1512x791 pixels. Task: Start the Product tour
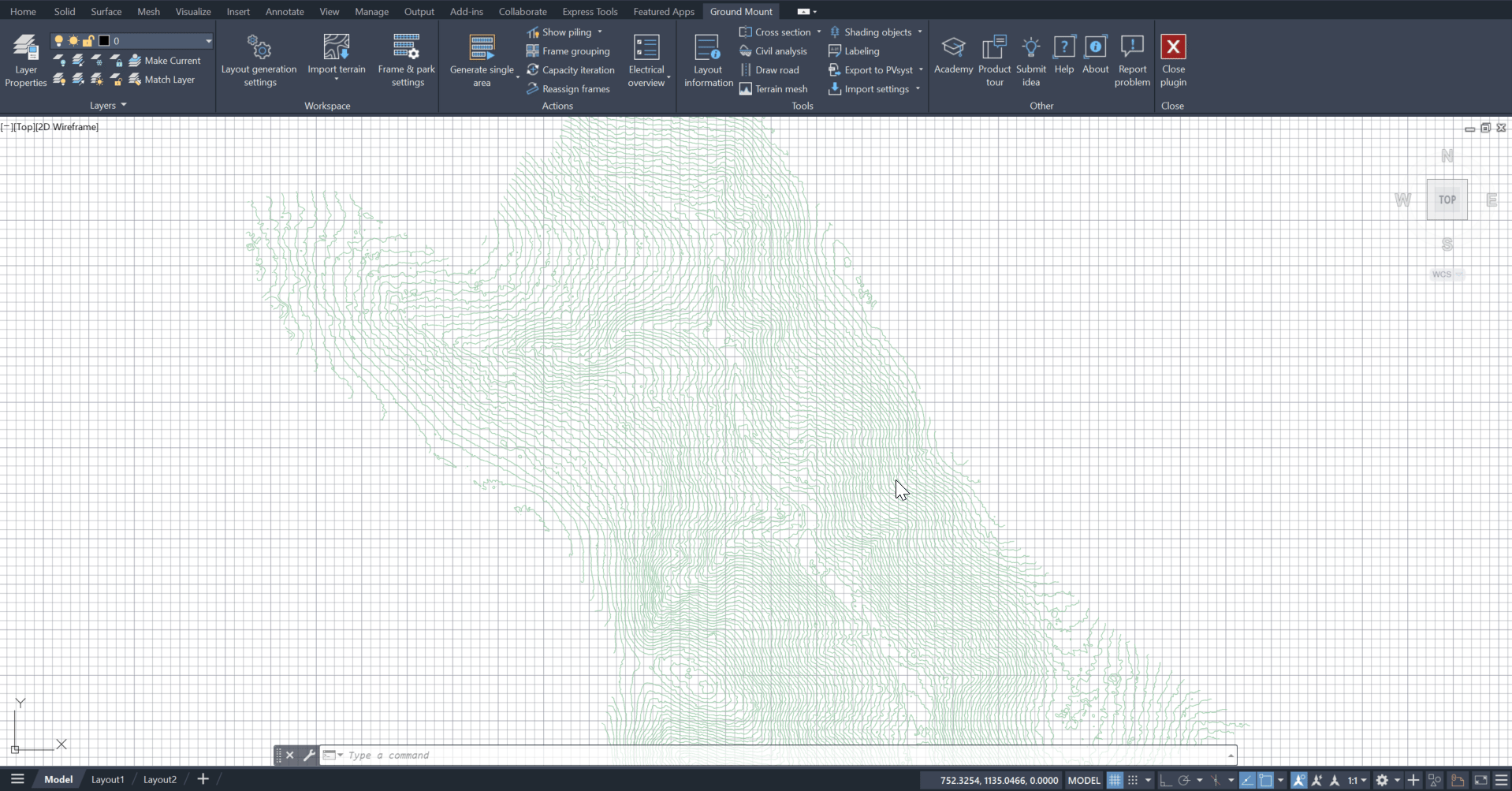point(995,60)
